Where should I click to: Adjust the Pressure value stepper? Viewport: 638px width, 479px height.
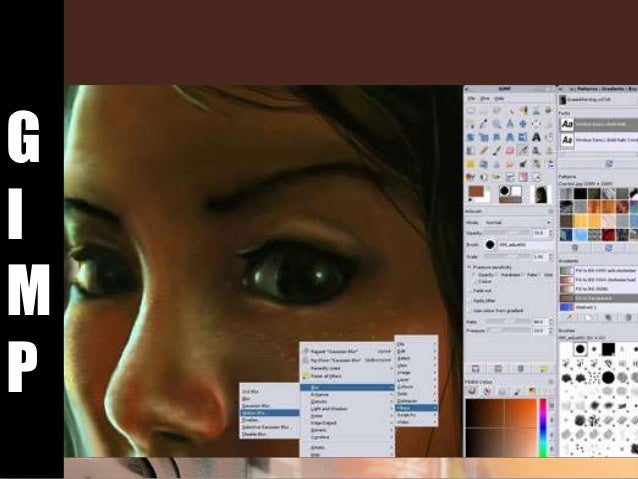pos(551,330)
